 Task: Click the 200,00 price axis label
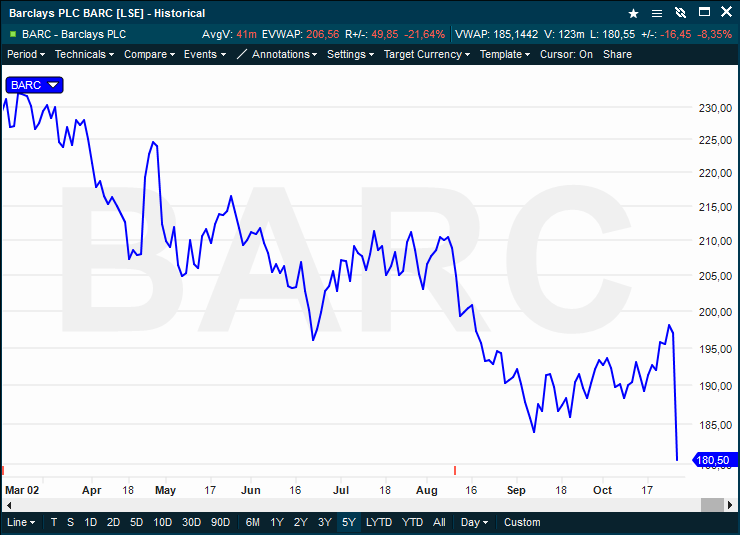point(715,312)
